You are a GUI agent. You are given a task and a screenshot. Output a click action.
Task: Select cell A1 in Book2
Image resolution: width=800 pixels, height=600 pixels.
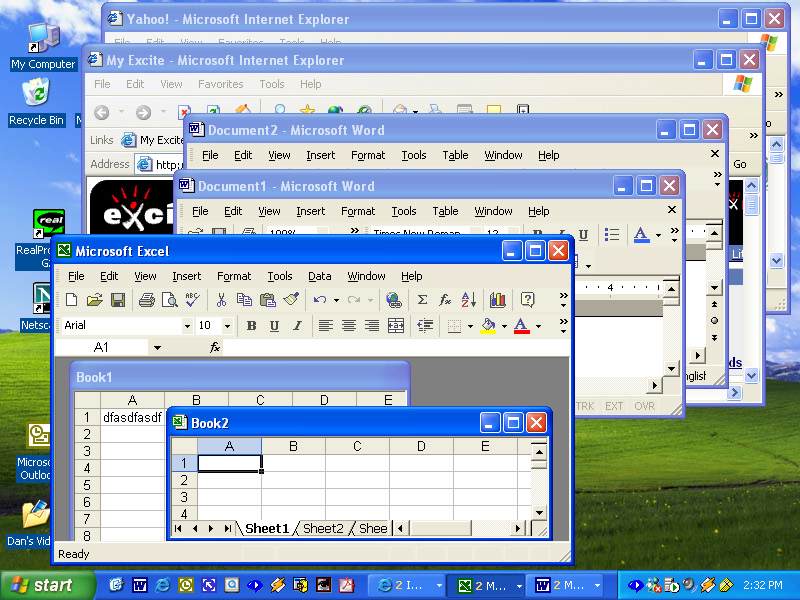click(230, 463)
